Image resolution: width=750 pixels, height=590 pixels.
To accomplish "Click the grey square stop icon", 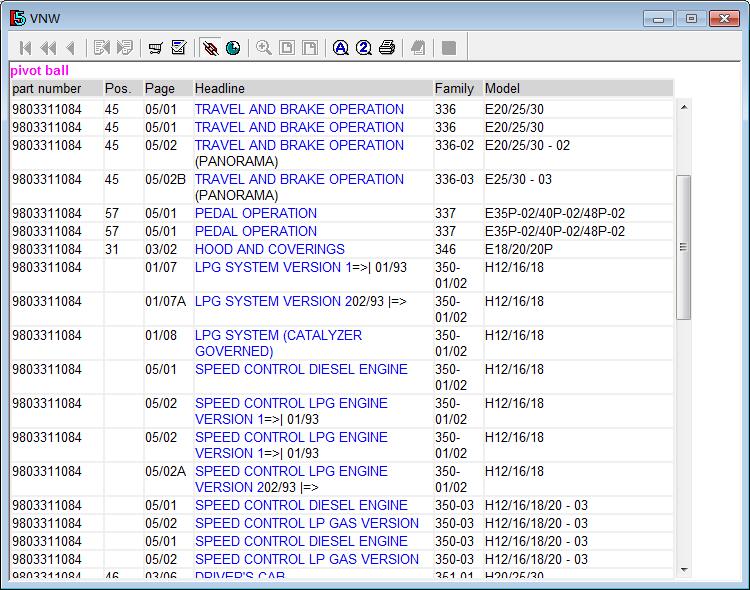I will coord(449,48).
